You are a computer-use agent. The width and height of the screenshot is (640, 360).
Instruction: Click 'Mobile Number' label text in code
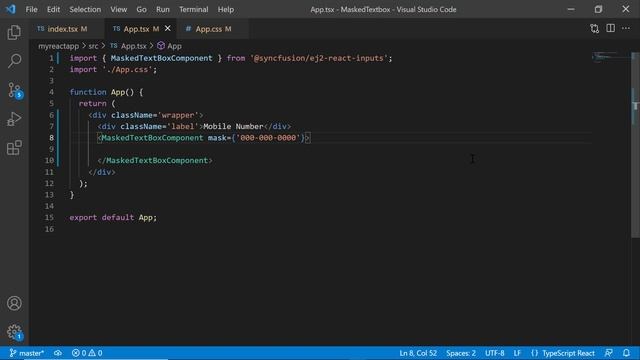pyautogui.click(x=233, y=127)
